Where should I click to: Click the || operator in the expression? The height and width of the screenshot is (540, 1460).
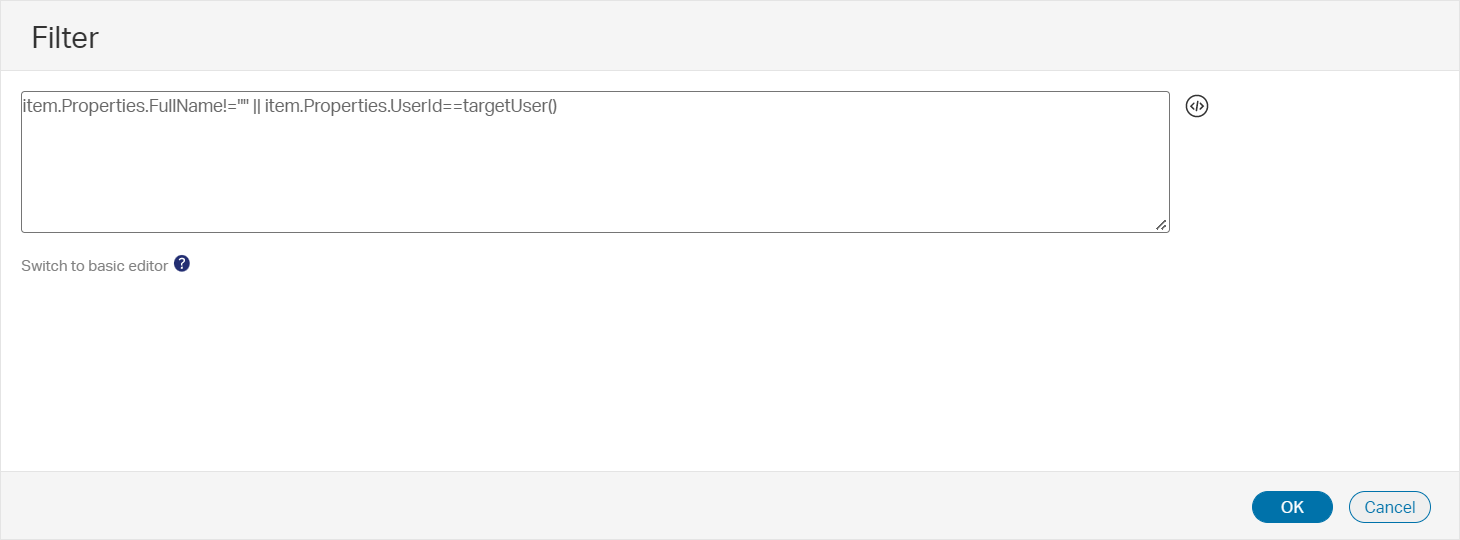[x=257, y=106]
